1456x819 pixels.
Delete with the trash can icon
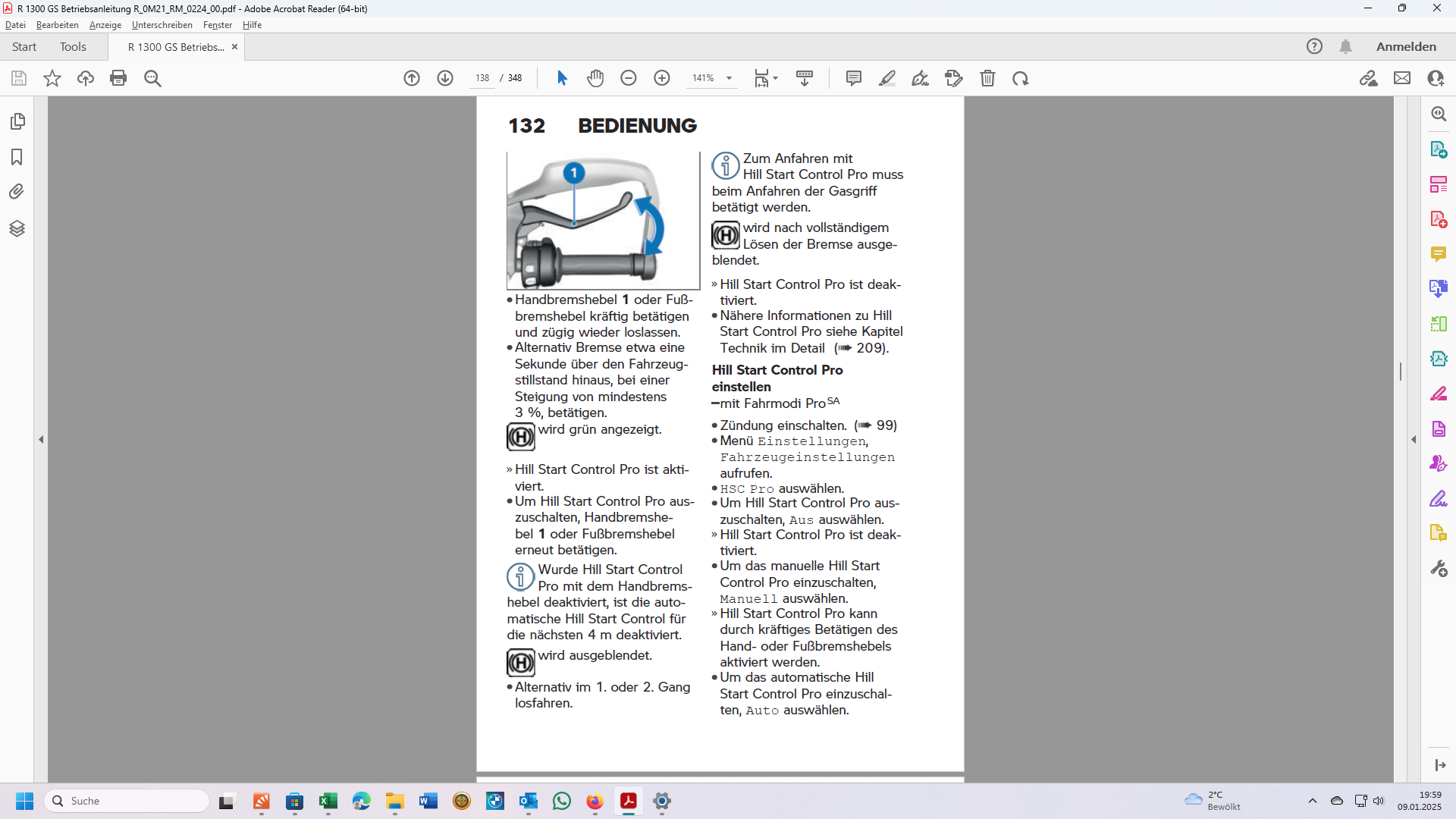tap(987, 78)
